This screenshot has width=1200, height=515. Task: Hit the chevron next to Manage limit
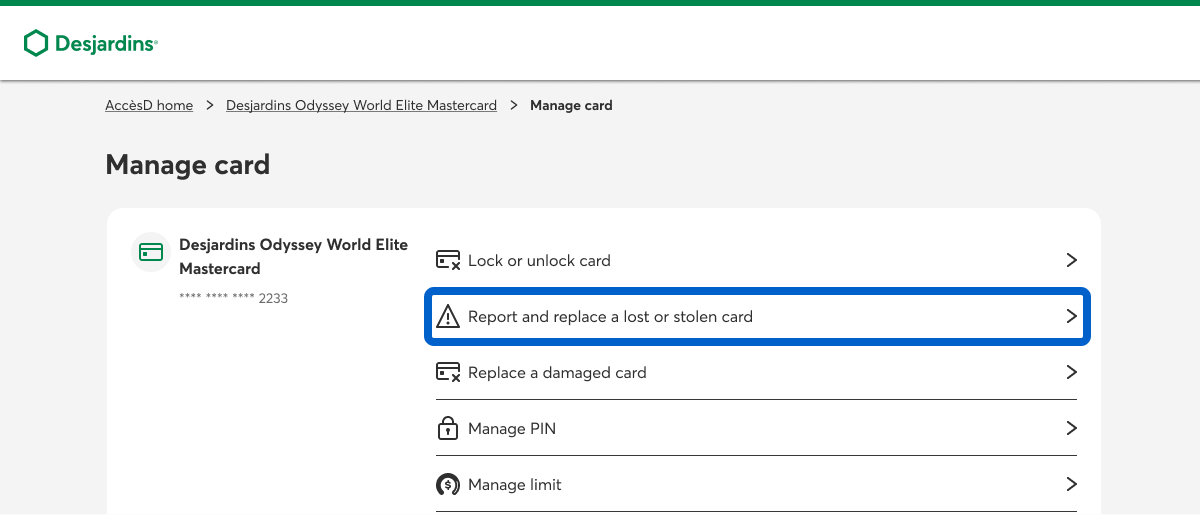coord(1071,485)
